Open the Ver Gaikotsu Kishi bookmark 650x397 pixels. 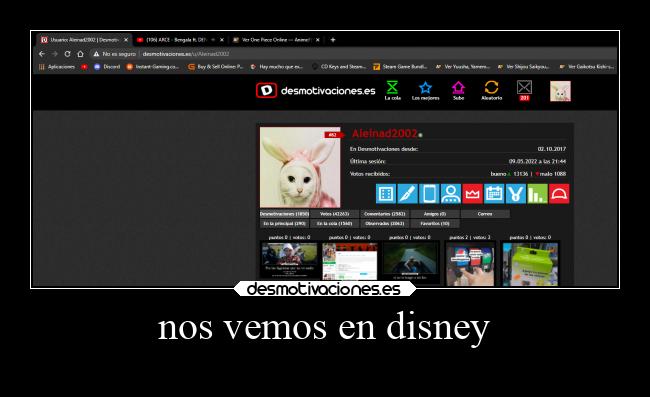(586, 67)
